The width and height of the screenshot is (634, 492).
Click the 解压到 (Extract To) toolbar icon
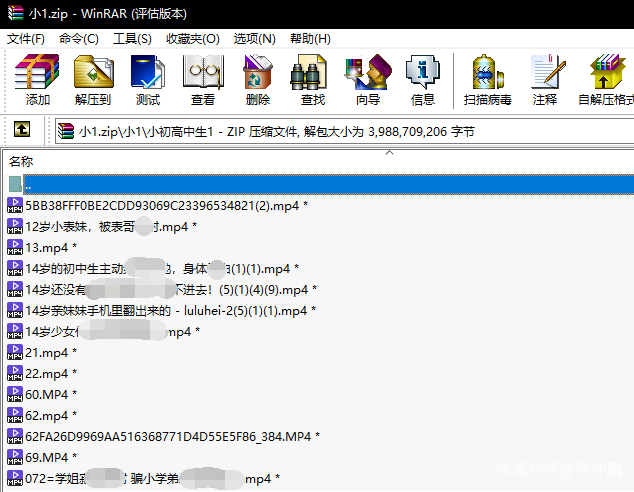pyautogui.click(x=93, y=80)
